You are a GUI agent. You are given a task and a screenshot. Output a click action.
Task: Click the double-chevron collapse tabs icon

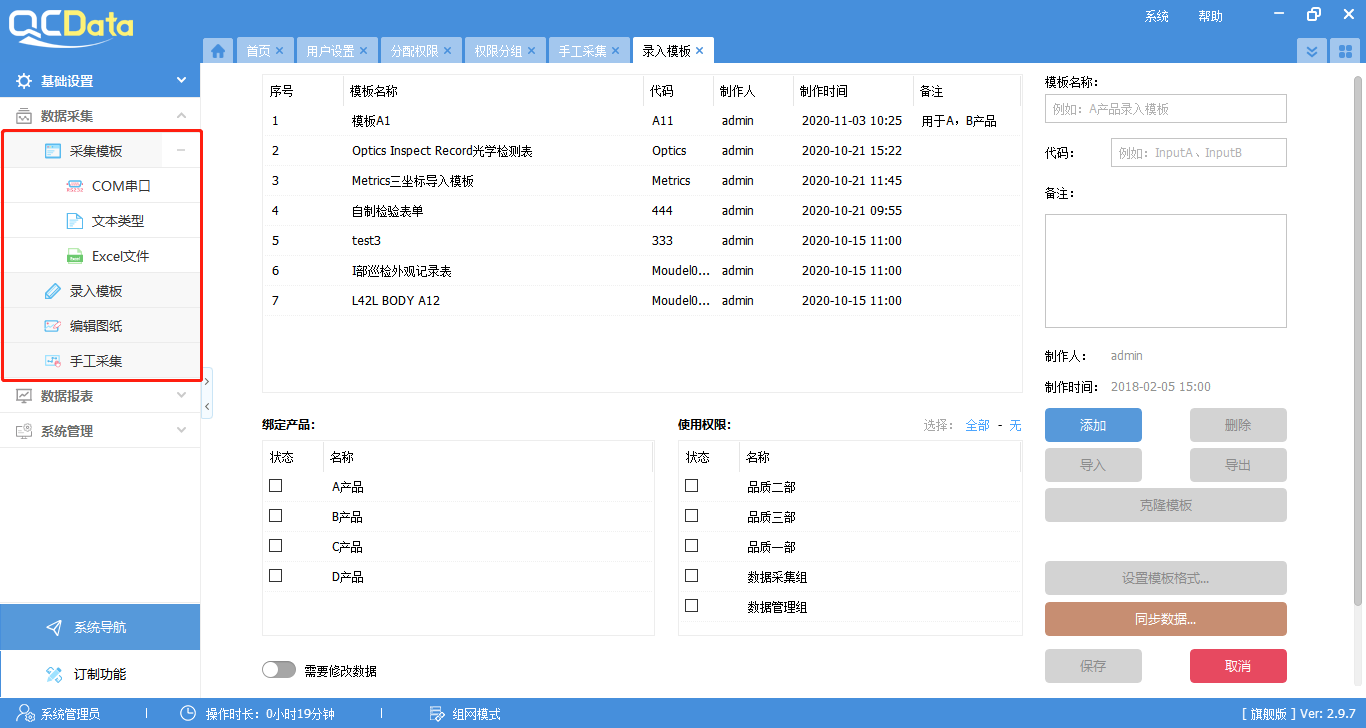[x=1311, y=50]
